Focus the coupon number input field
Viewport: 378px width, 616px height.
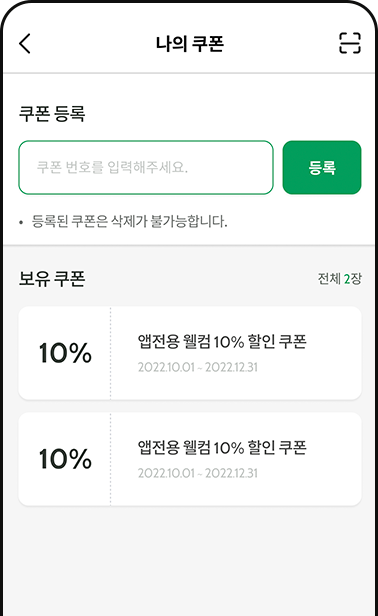pyautogui.click(x=146, y=167)
